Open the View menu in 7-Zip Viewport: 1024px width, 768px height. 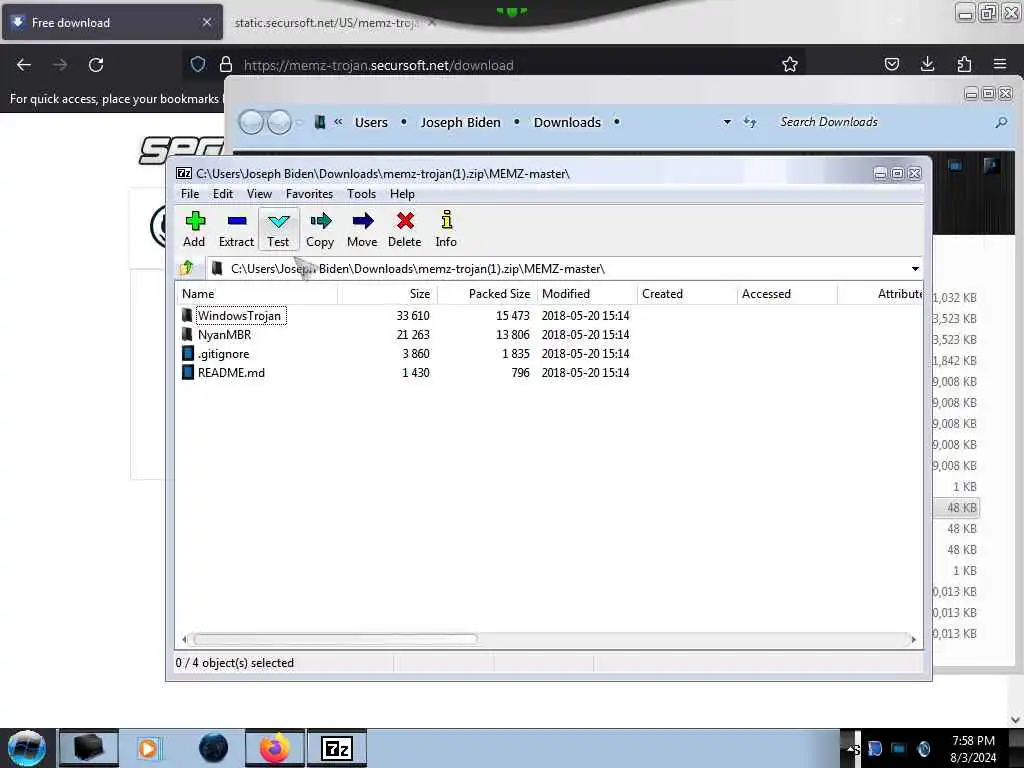click(x=259, y=194)
